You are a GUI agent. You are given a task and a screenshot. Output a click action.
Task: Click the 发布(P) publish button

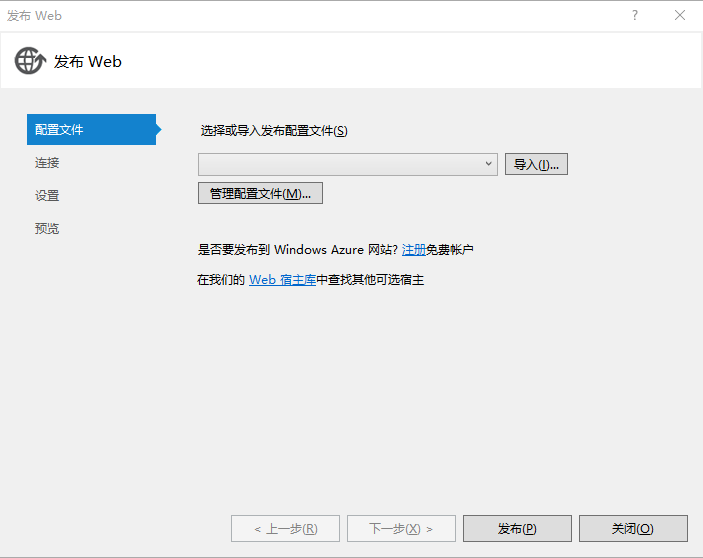[517, 528]
